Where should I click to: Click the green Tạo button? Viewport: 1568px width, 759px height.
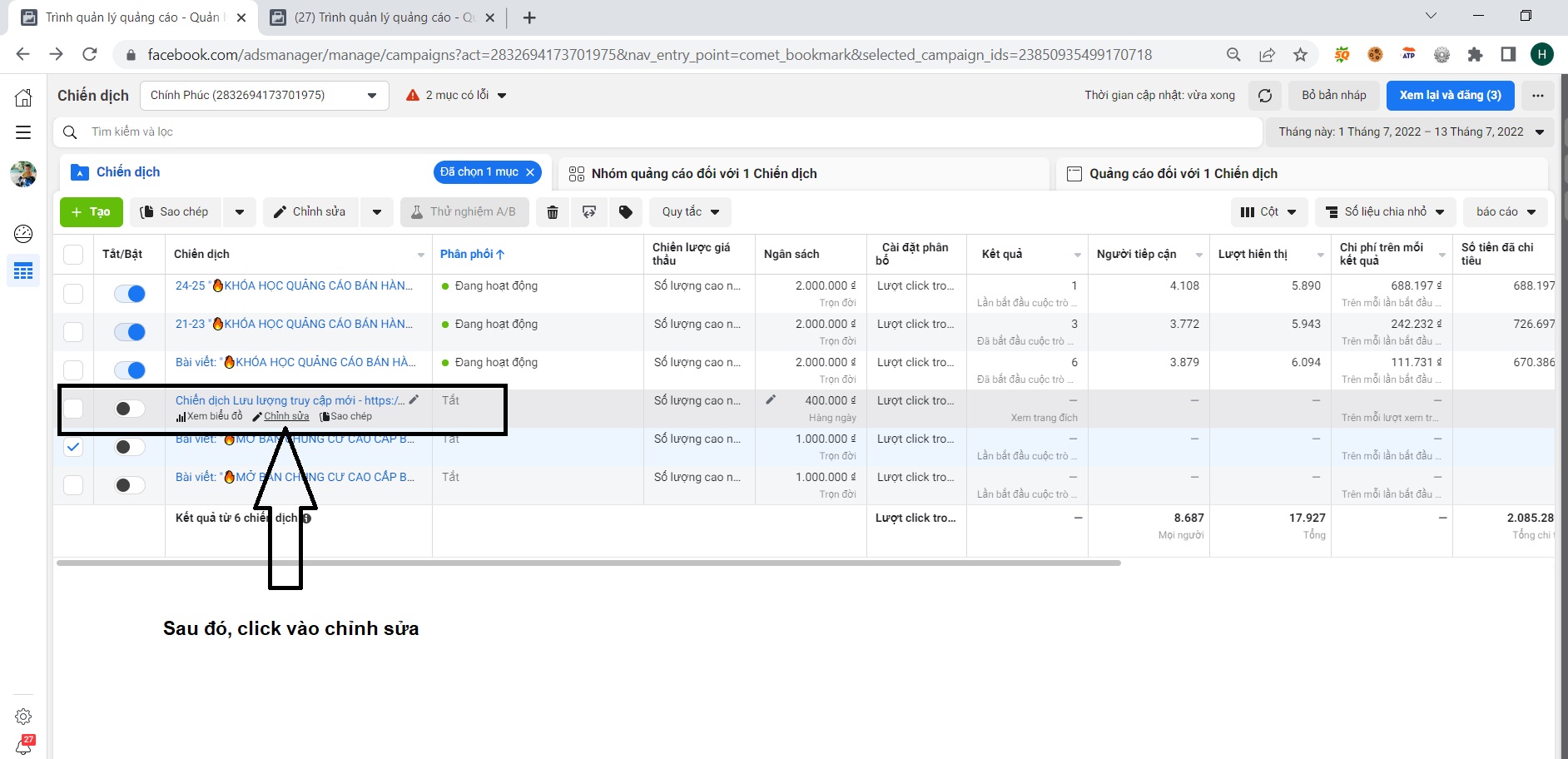pos(92,212)
